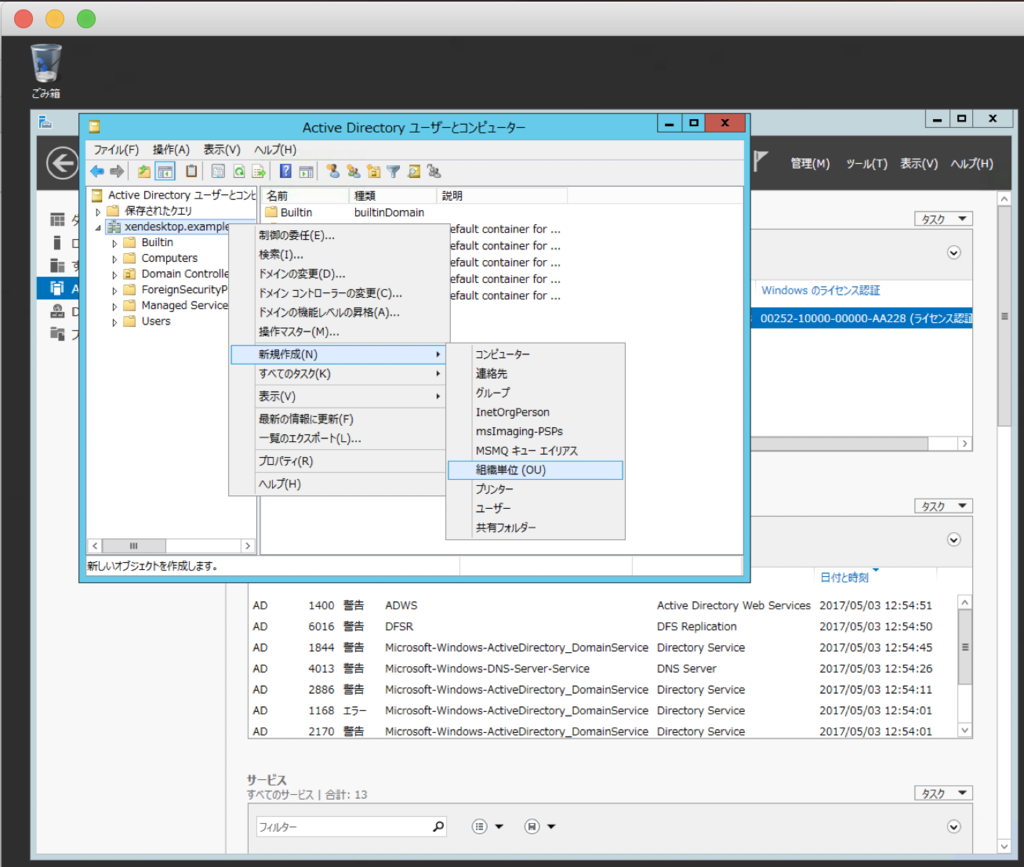Select the Dashboard icon in Server Manager sidebar

click(57, 219)
